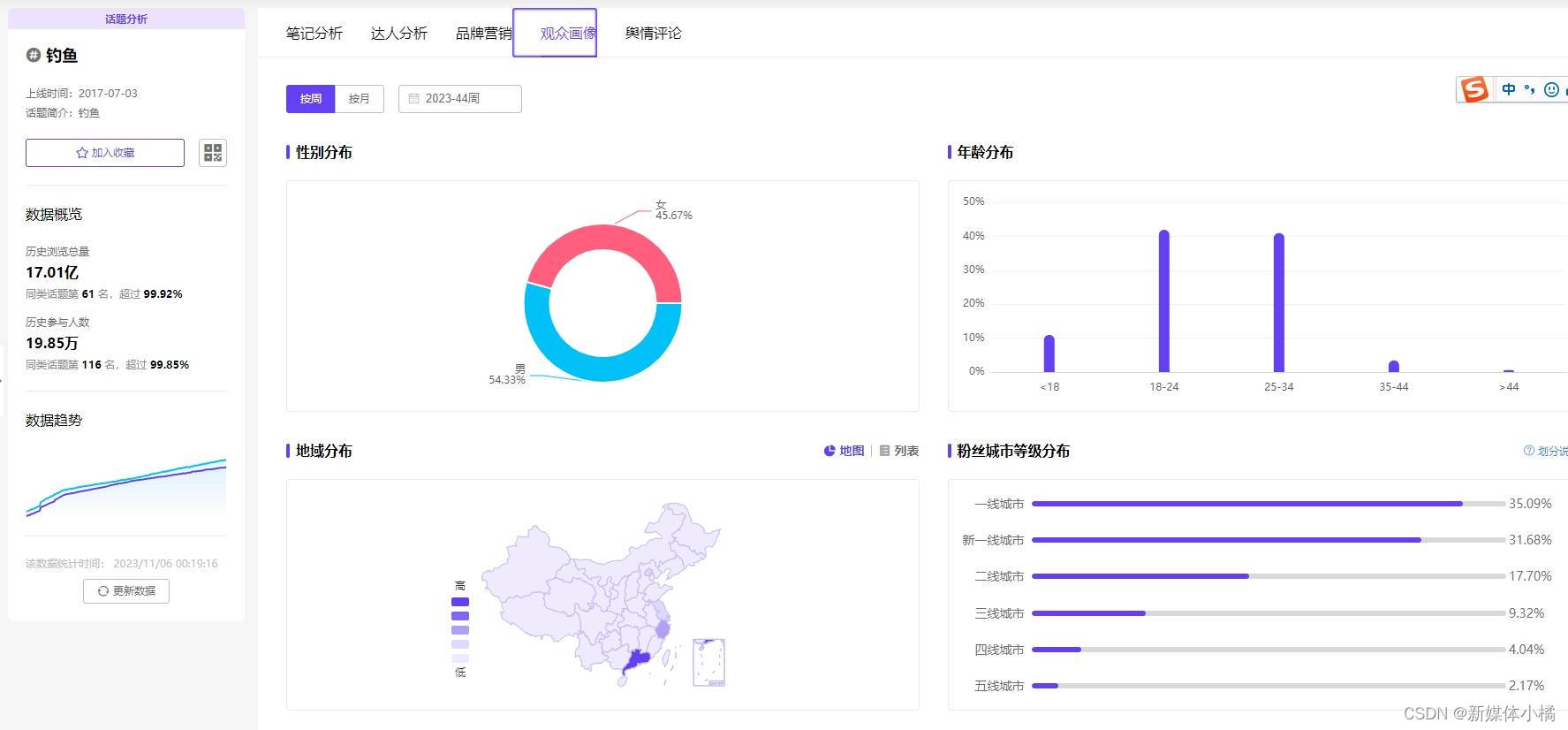Click the 新一线城市 progress bar
Image resolution: width=1568 pixels, height=730 pixels.
[1269, 540]
